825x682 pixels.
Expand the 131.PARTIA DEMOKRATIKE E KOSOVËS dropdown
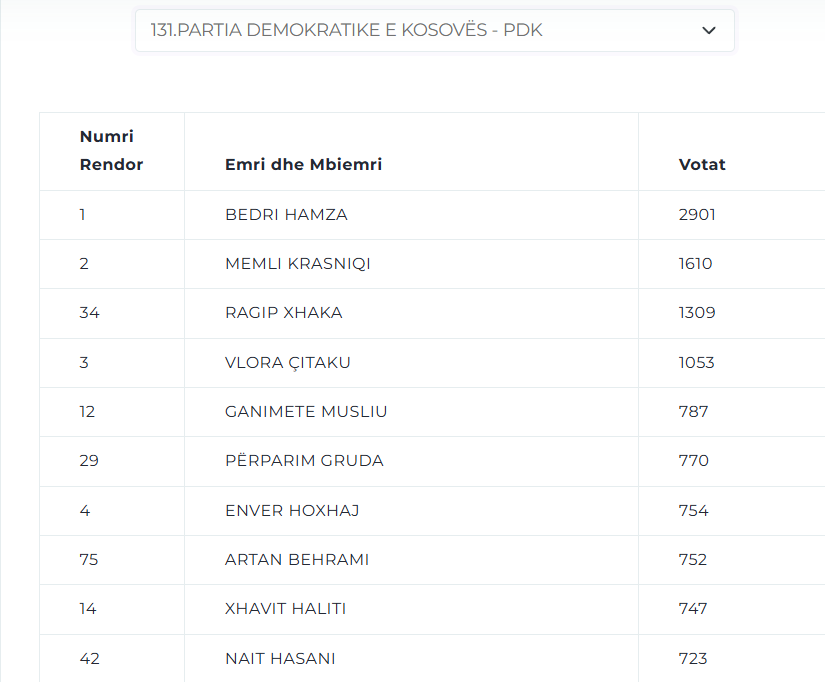coord(435,31)
